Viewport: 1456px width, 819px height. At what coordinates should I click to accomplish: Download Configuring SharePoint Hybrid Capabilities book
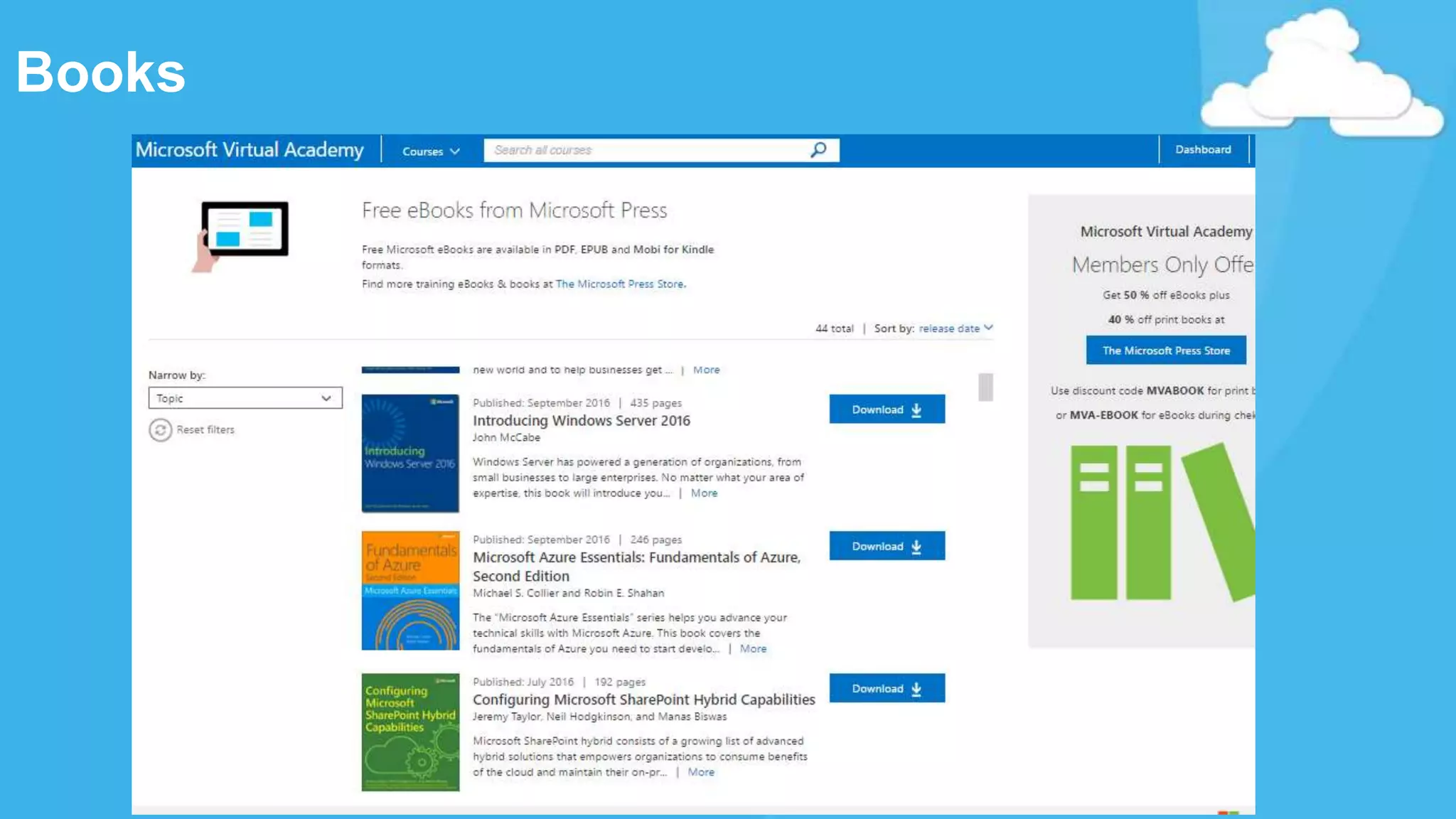coord(887,688)
